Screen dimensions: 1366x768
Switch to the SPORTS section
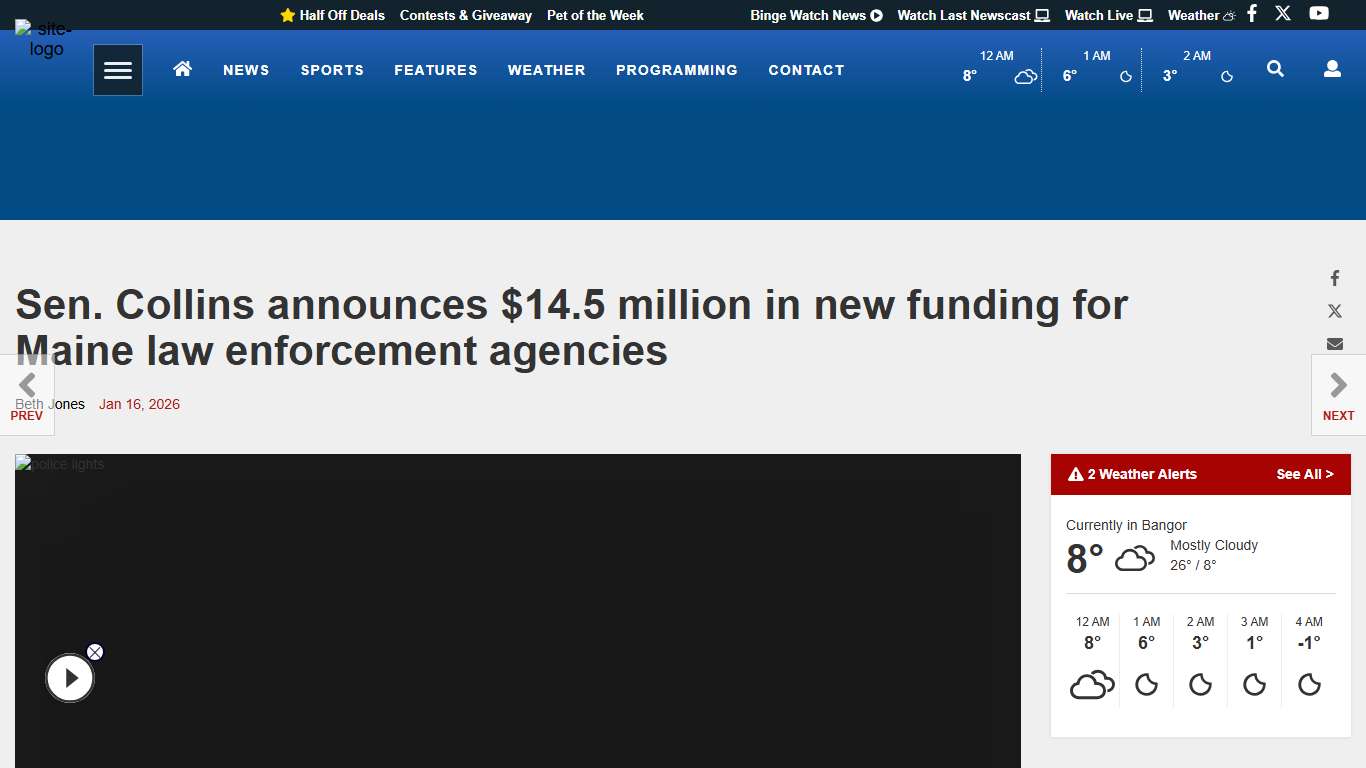pos(332,70)
